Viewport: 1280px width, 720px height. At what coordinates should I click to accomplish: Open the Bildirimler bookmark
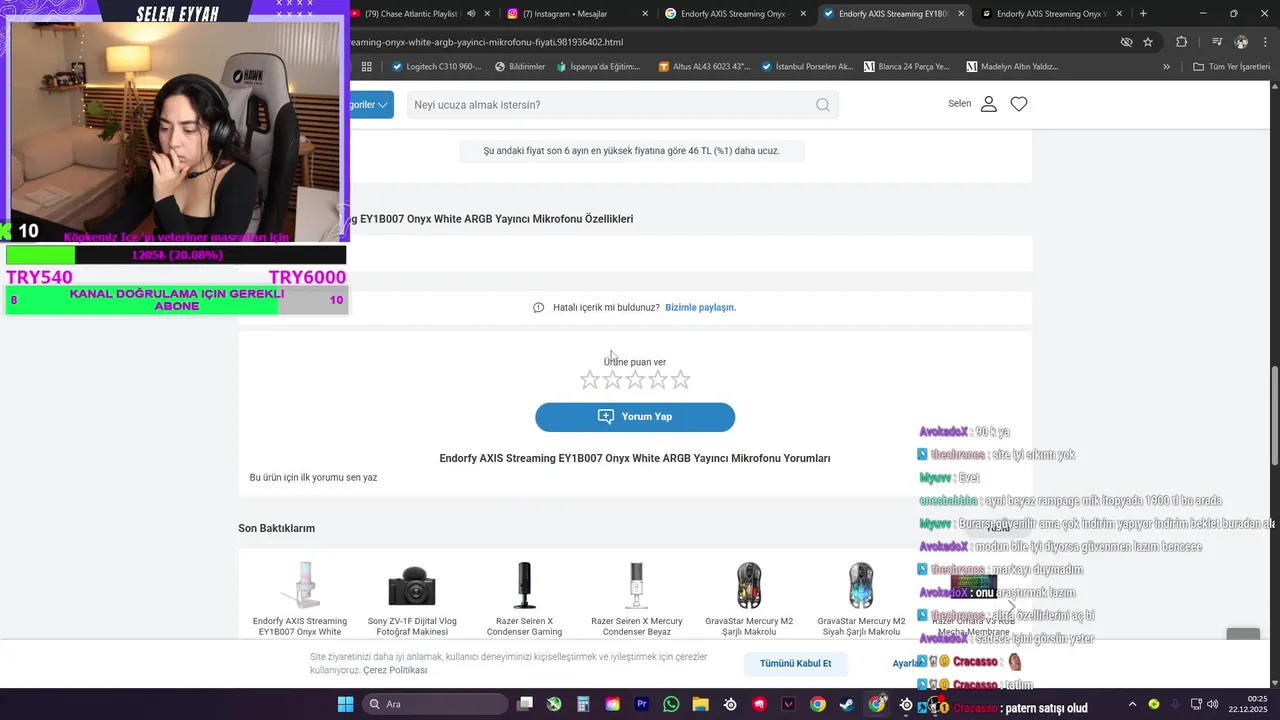coord(519,67)
